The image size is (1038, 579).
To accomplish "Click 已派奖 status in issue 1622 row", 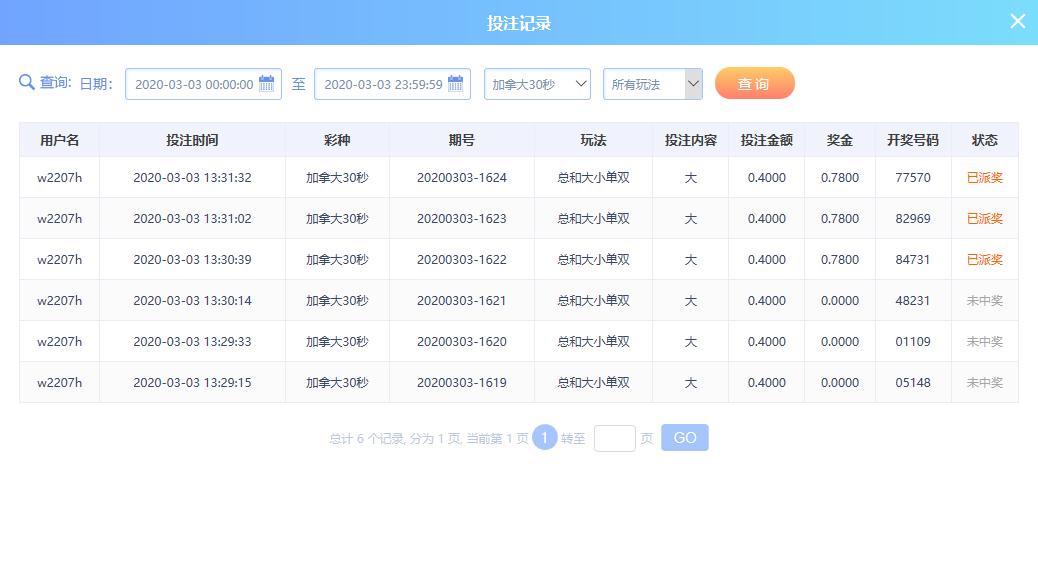I will [984, 259].
